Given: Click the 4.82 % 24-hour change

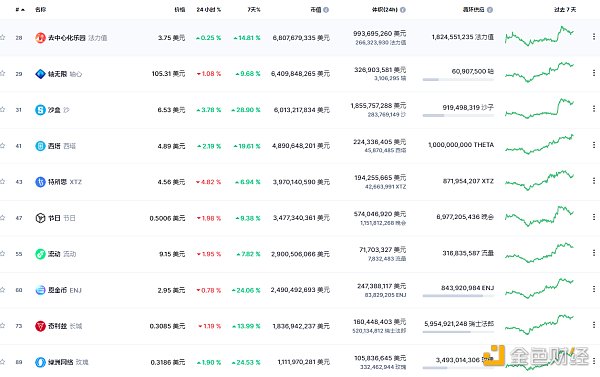Looking at the screenshot, I should pos(209,182).
